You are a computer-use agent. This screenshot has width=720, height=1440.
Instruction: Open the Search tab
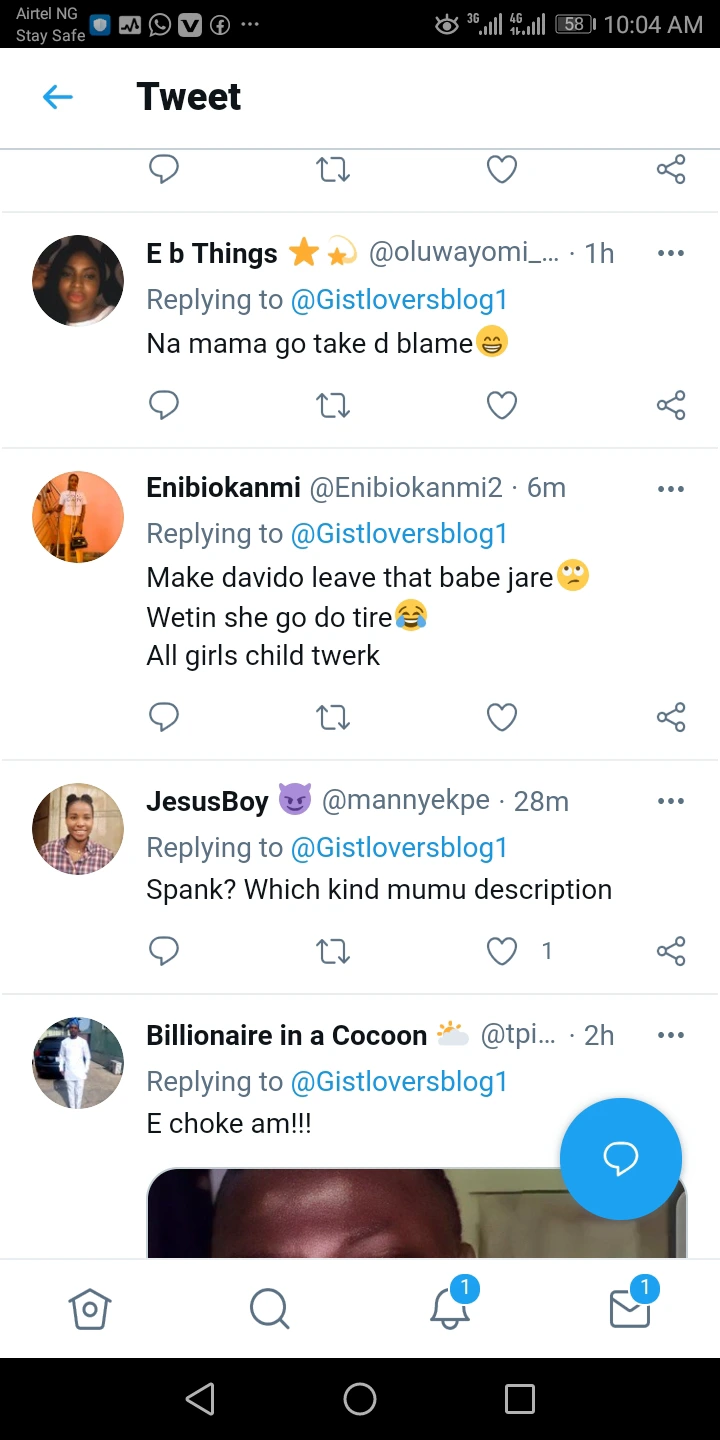[269, 1308]
